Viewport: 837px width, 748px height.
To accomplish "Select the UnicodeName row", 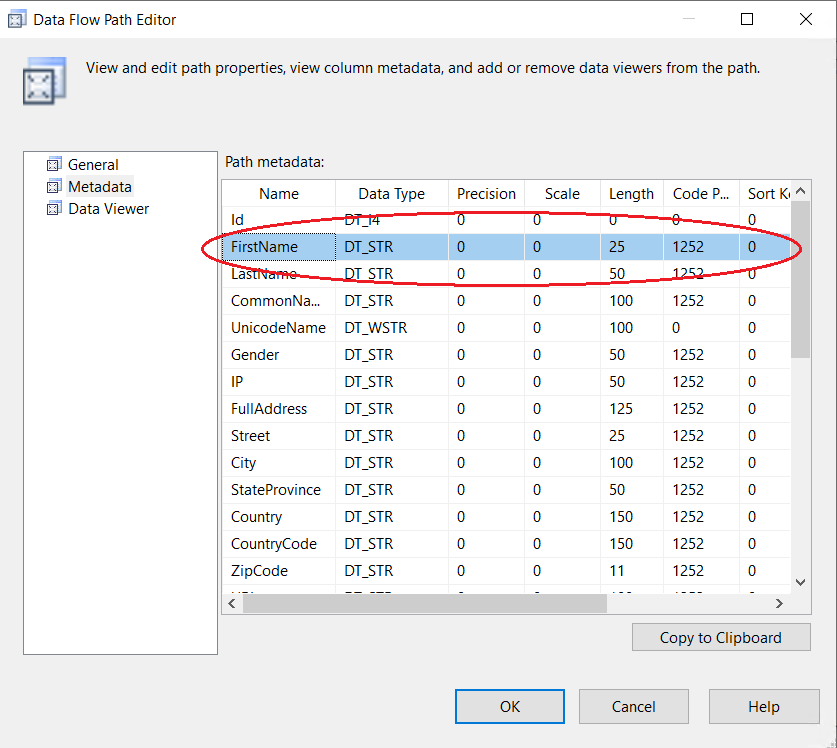I will point(278,328).
